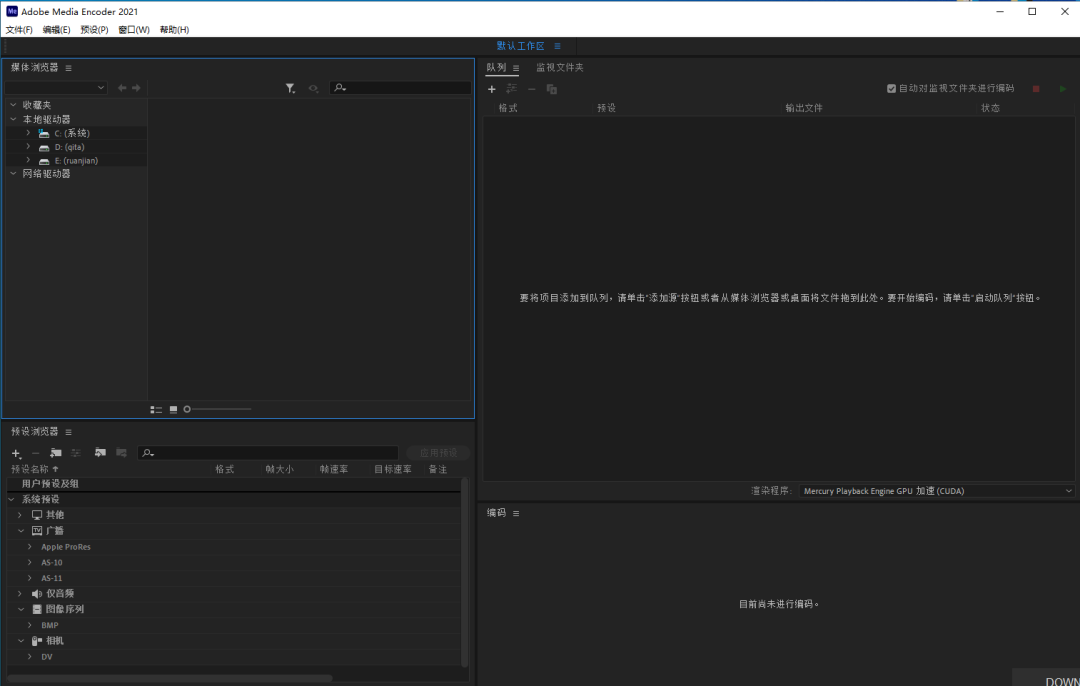
Task: Open the 渲染程序 Mercury Playback Engine dropdown
Action: coord(937,491)
